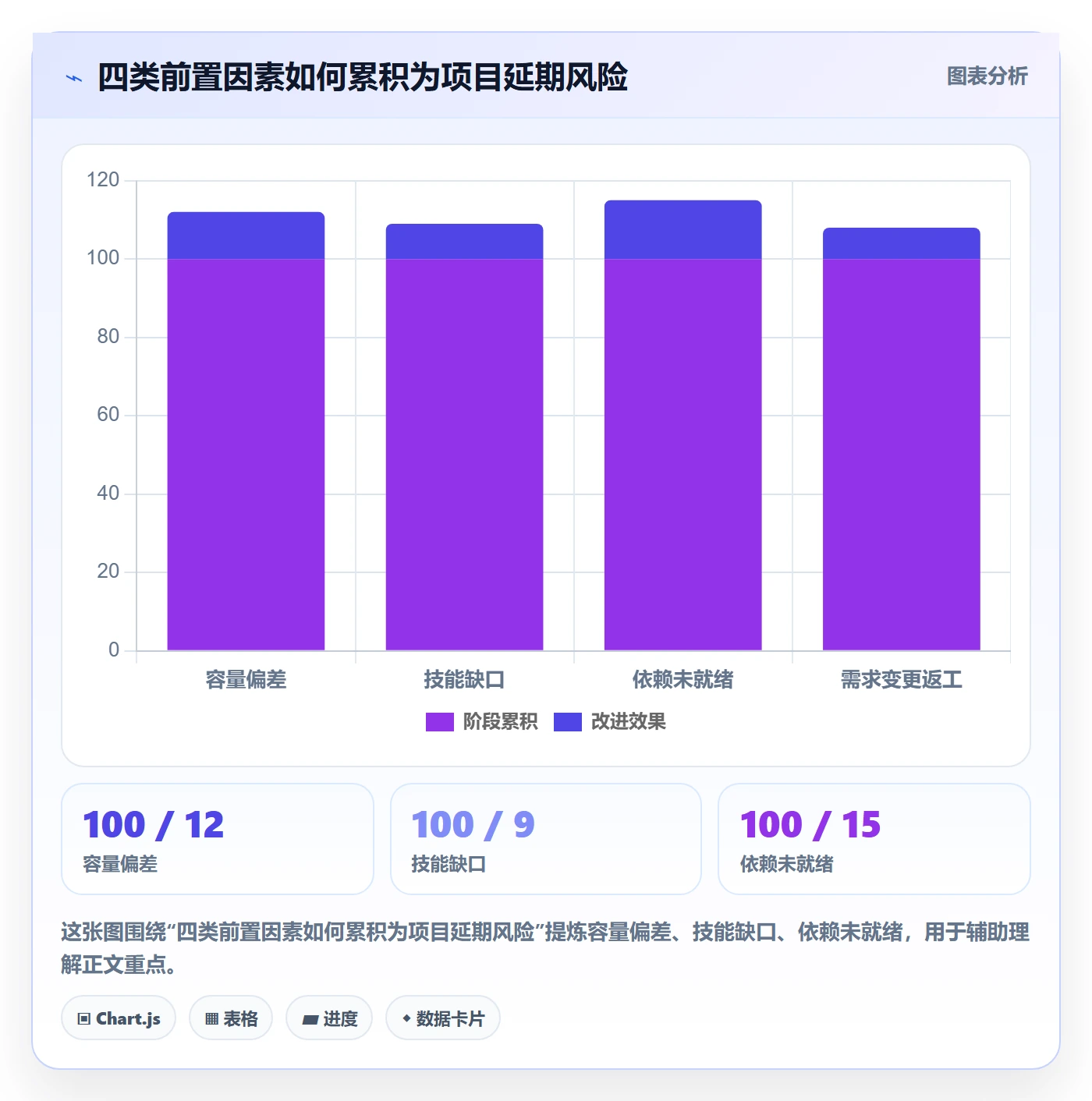The width and height of the screenshot is (1092, 1101).
Task: Toggle the 阶段累积 legend swatch
Action: click(439, 722)
